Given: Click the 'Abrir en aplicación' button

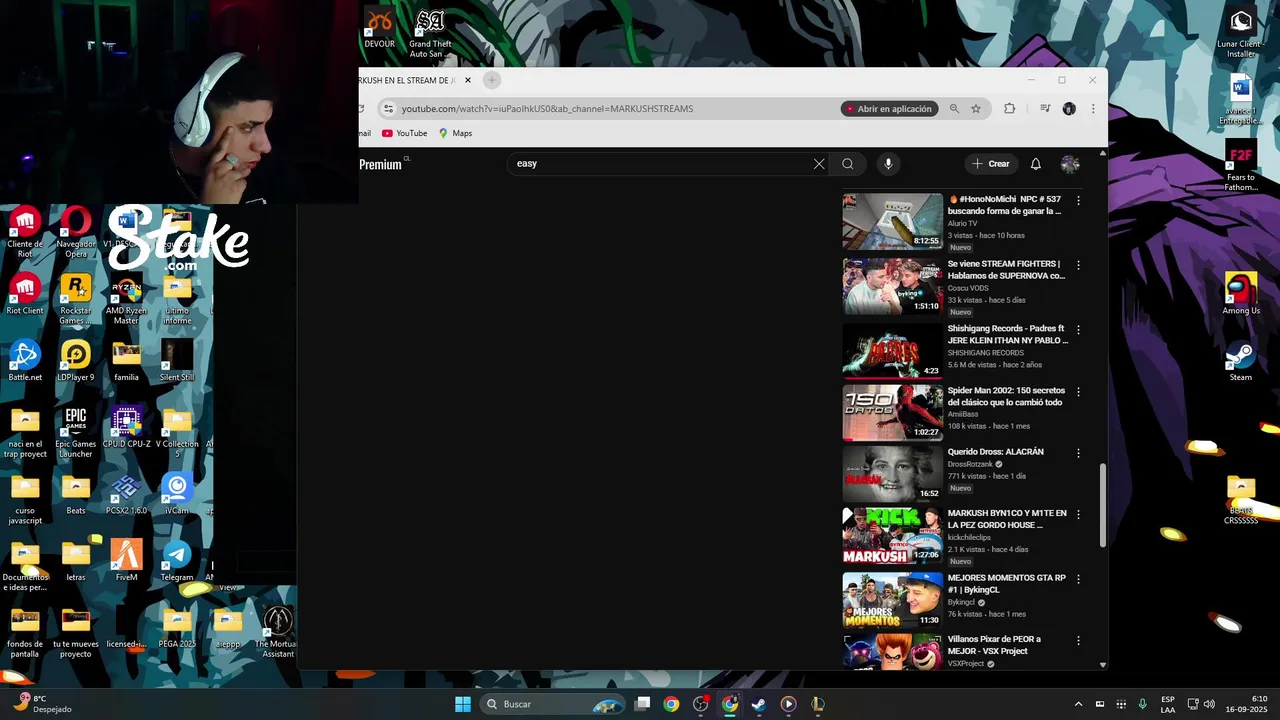Looking at the screenshot, I should click(x=889, y=109).
